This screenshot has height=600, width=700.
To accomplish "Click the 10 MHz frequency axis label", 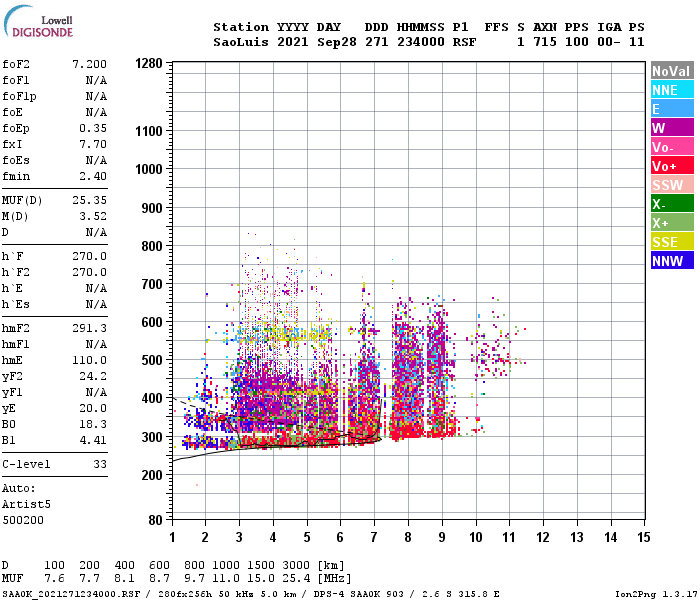I will click(476, 537).
